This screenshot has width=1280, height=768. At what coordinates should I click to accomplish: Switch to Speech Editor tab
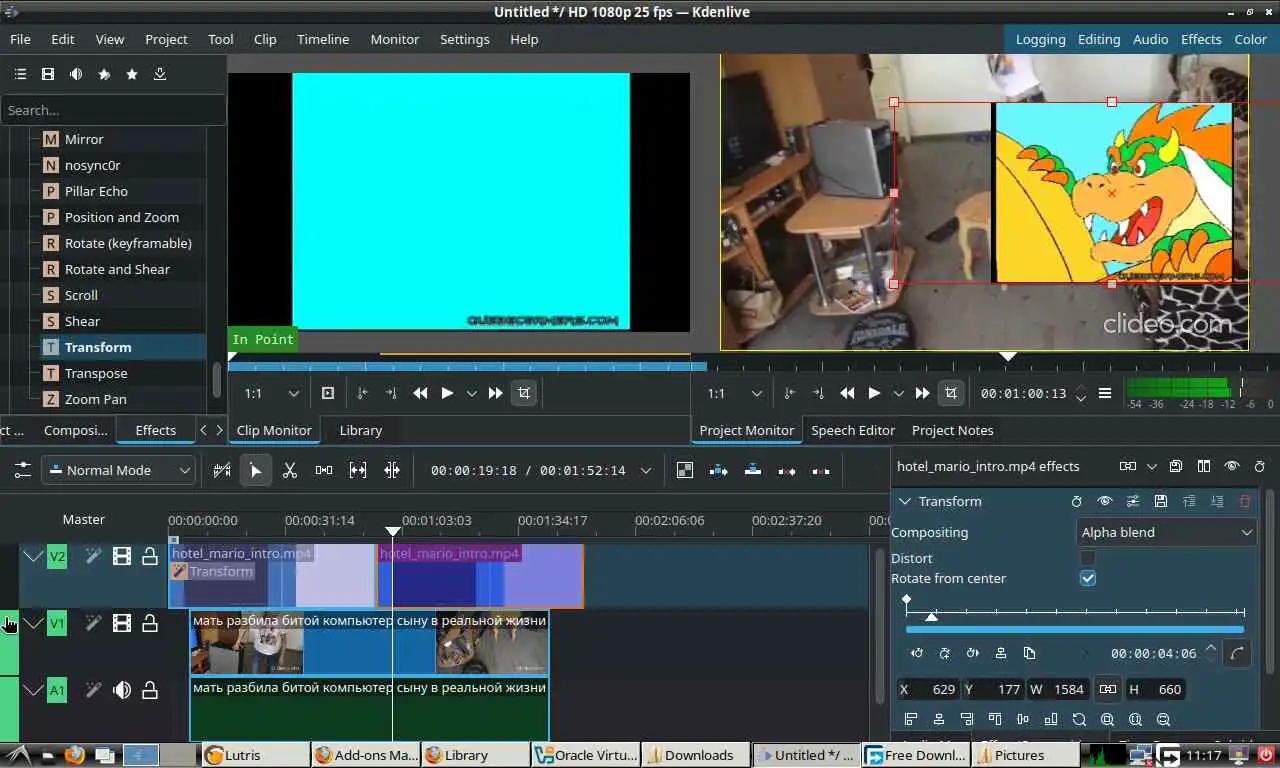pos(853,430)
